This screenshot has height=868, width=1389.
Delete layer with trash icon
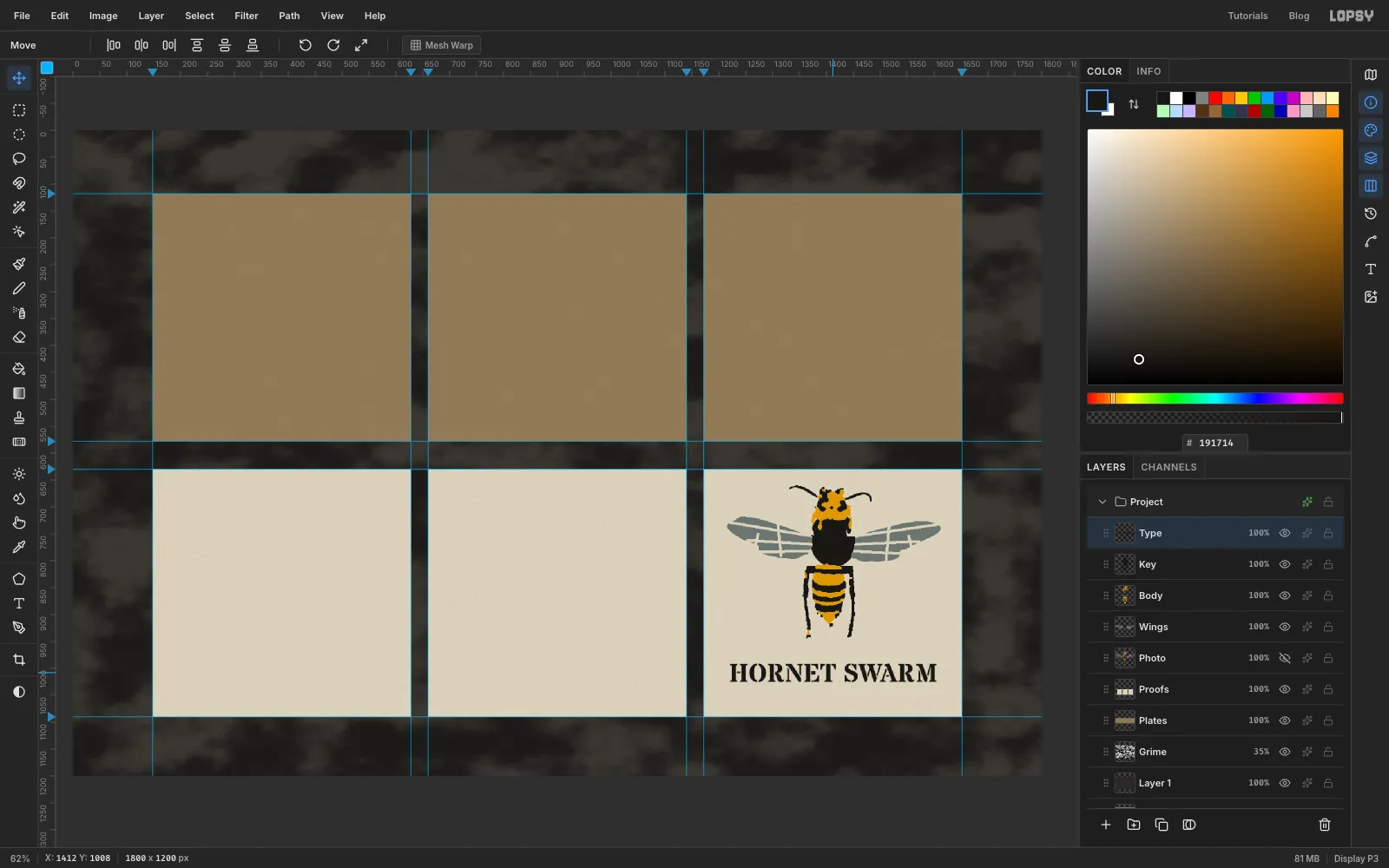coord(1325,825)
